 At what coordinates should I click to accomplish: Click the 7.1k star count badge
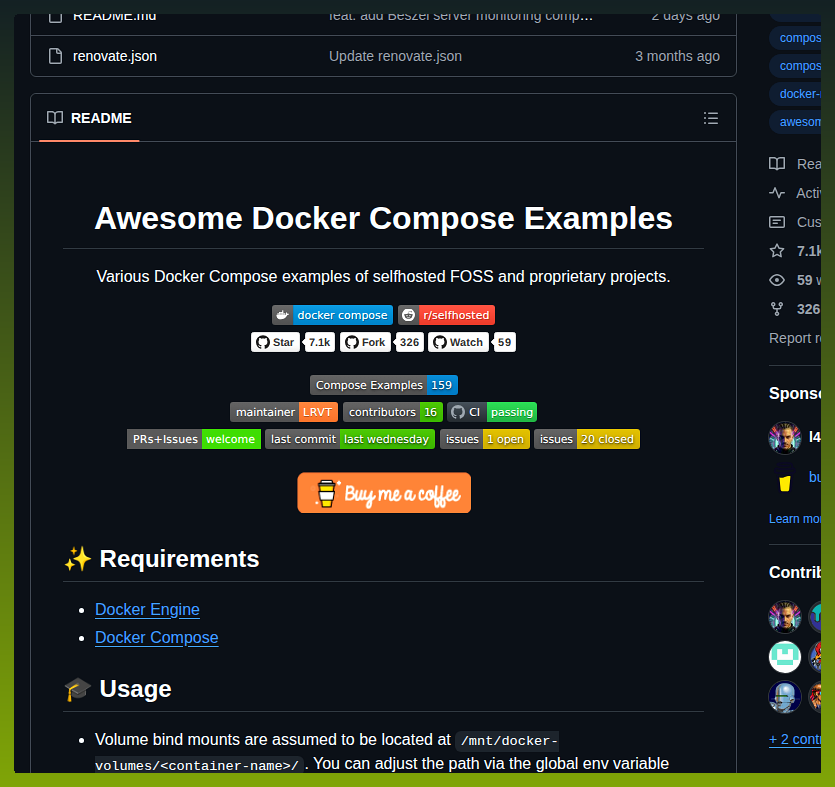pos(320,342)
